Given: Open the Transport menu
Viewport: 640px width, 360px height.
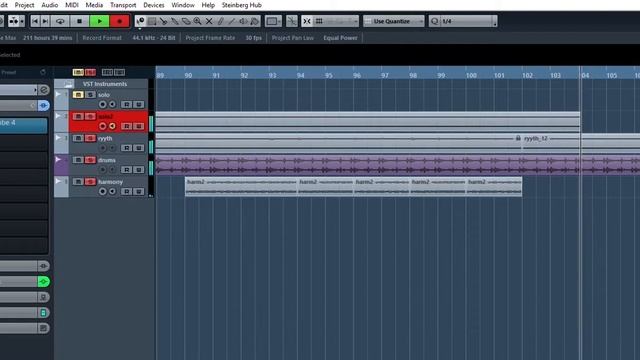Looking at the screenshot, I should pos(123,5).
